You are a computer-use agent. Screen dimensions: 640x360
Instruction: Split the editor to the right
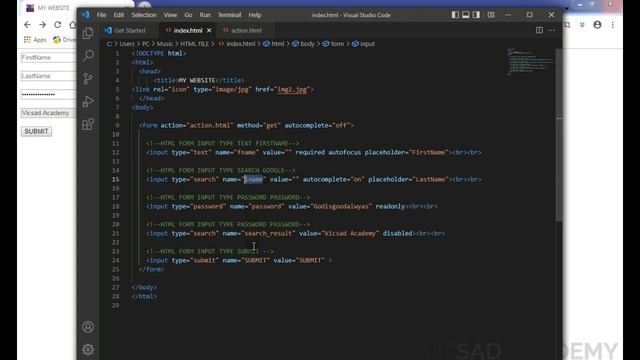(539, 30)
